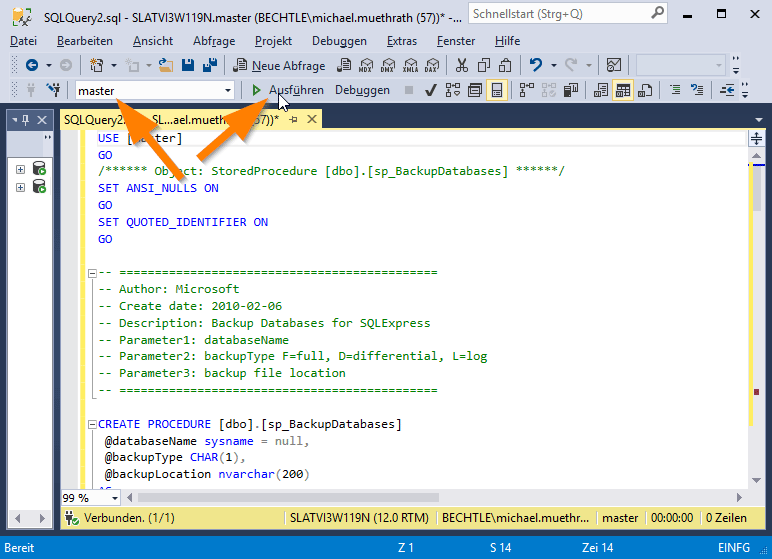This screenshot has width=772, height=559.
Task: Click the Save All icon
Action: (x=211, y=65)
